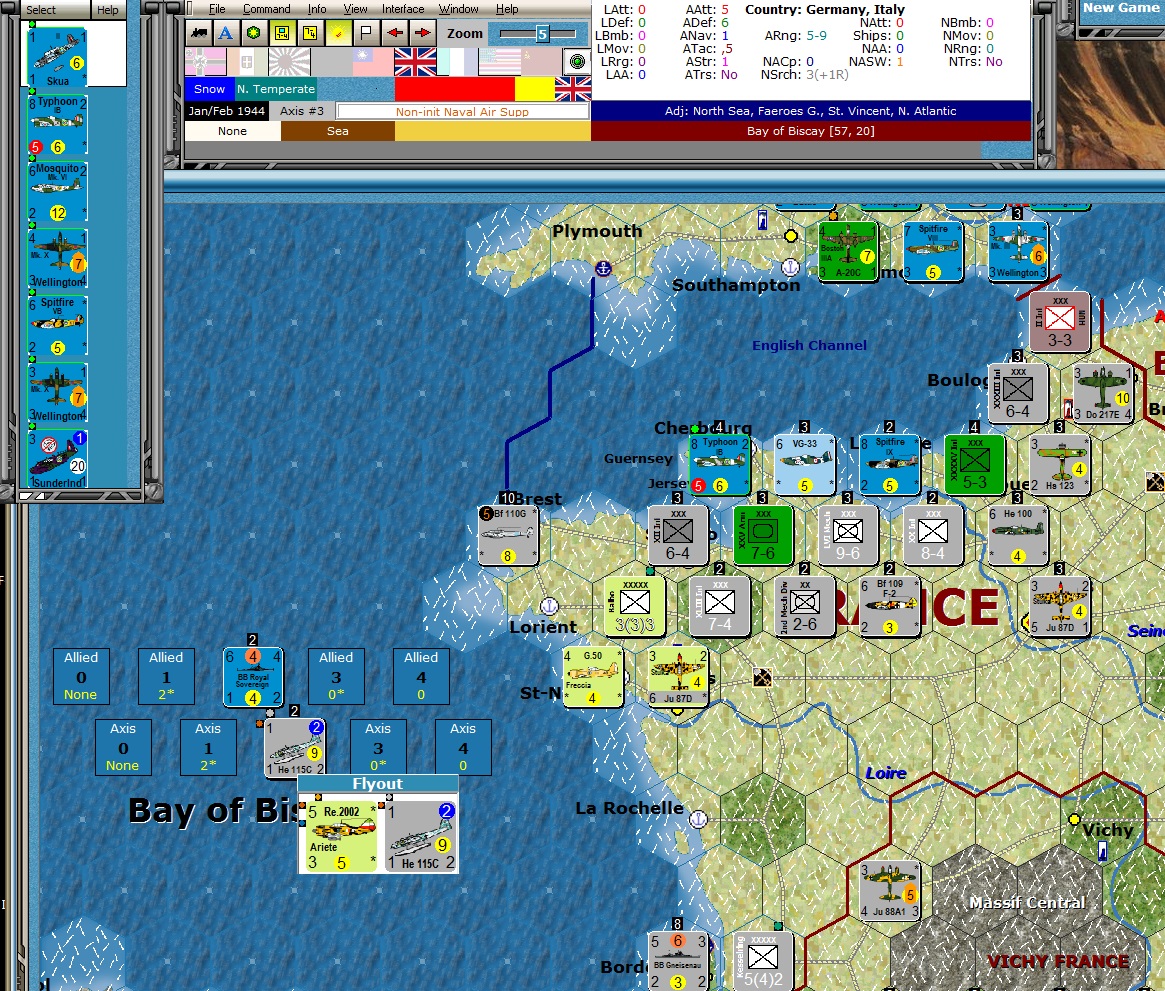The image size is (1165, 991).
Task: Click the white flag toolbar icon
Action: click(366, 33)
